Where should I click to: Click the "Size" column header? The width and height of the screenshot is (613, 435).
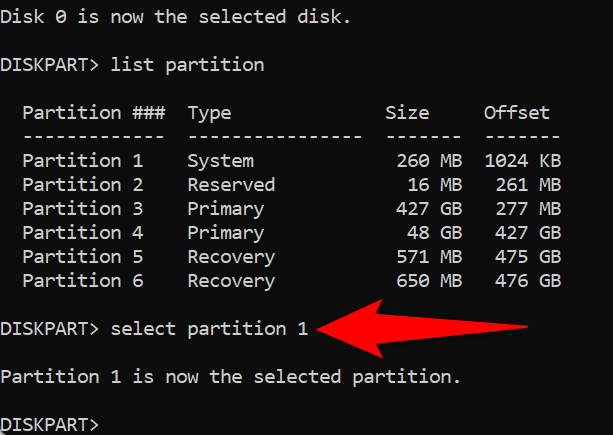(407, 113)
